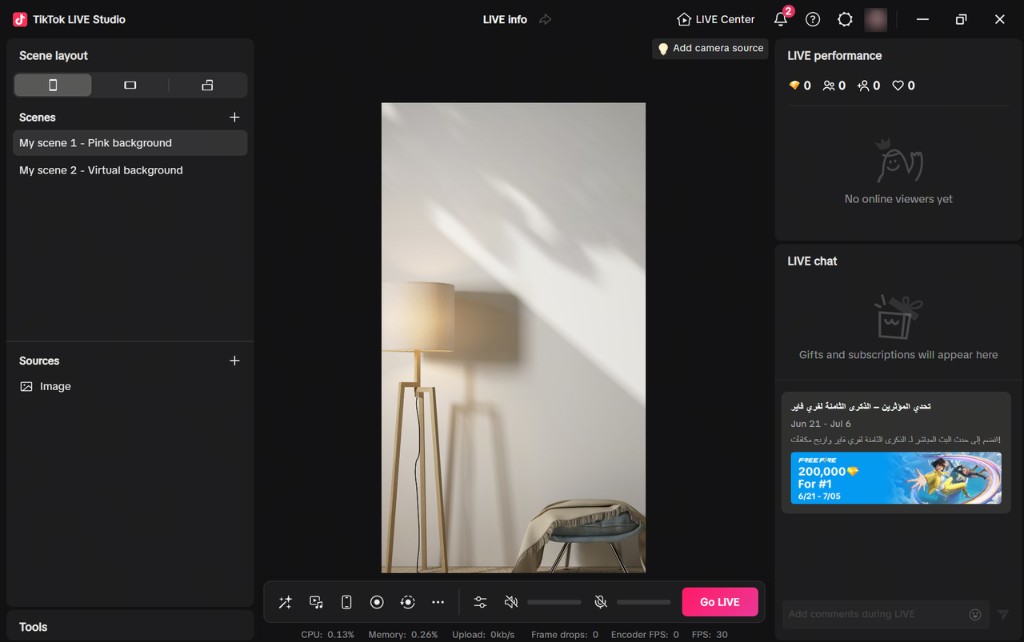Open the music media source tool
The height and width of the screenshot is (642, 1024).
click(x=315, y=601)
